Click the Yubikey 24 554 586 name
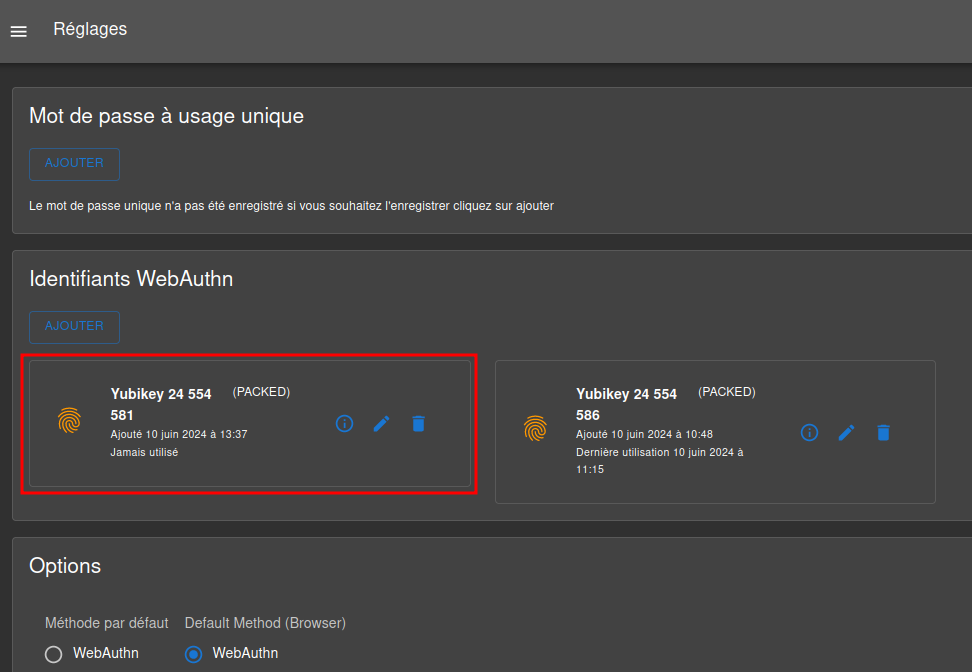This screenshot has height=672, width=972. tap(626, 404)
